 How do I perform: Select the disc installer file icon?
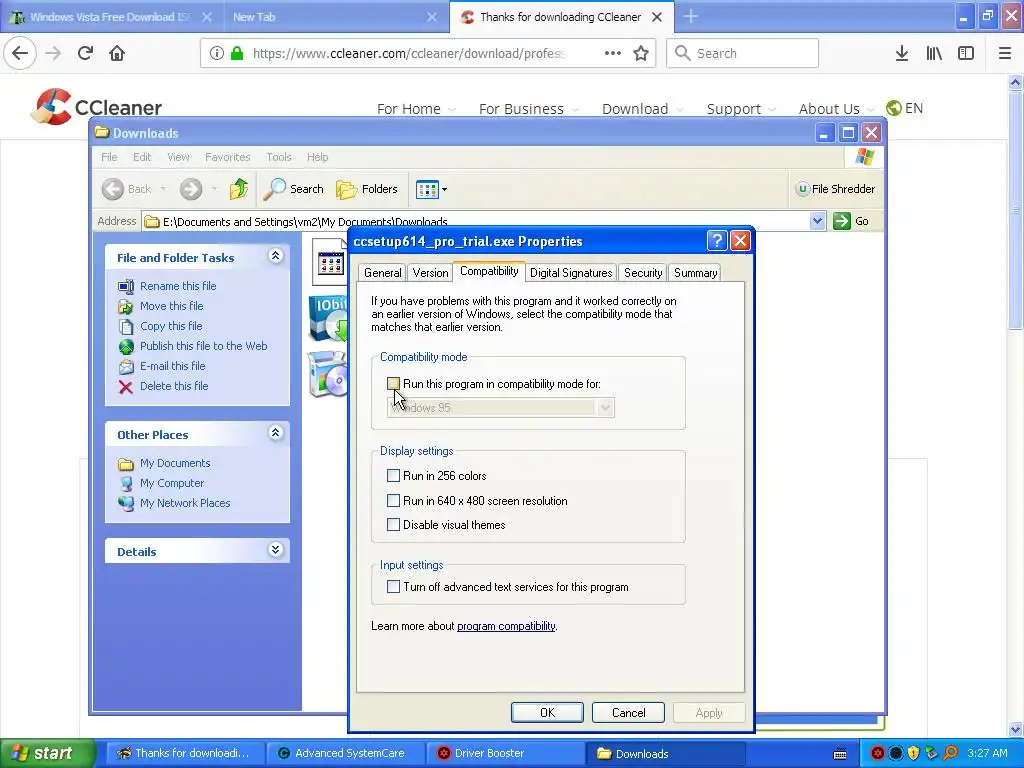(328, 374)
